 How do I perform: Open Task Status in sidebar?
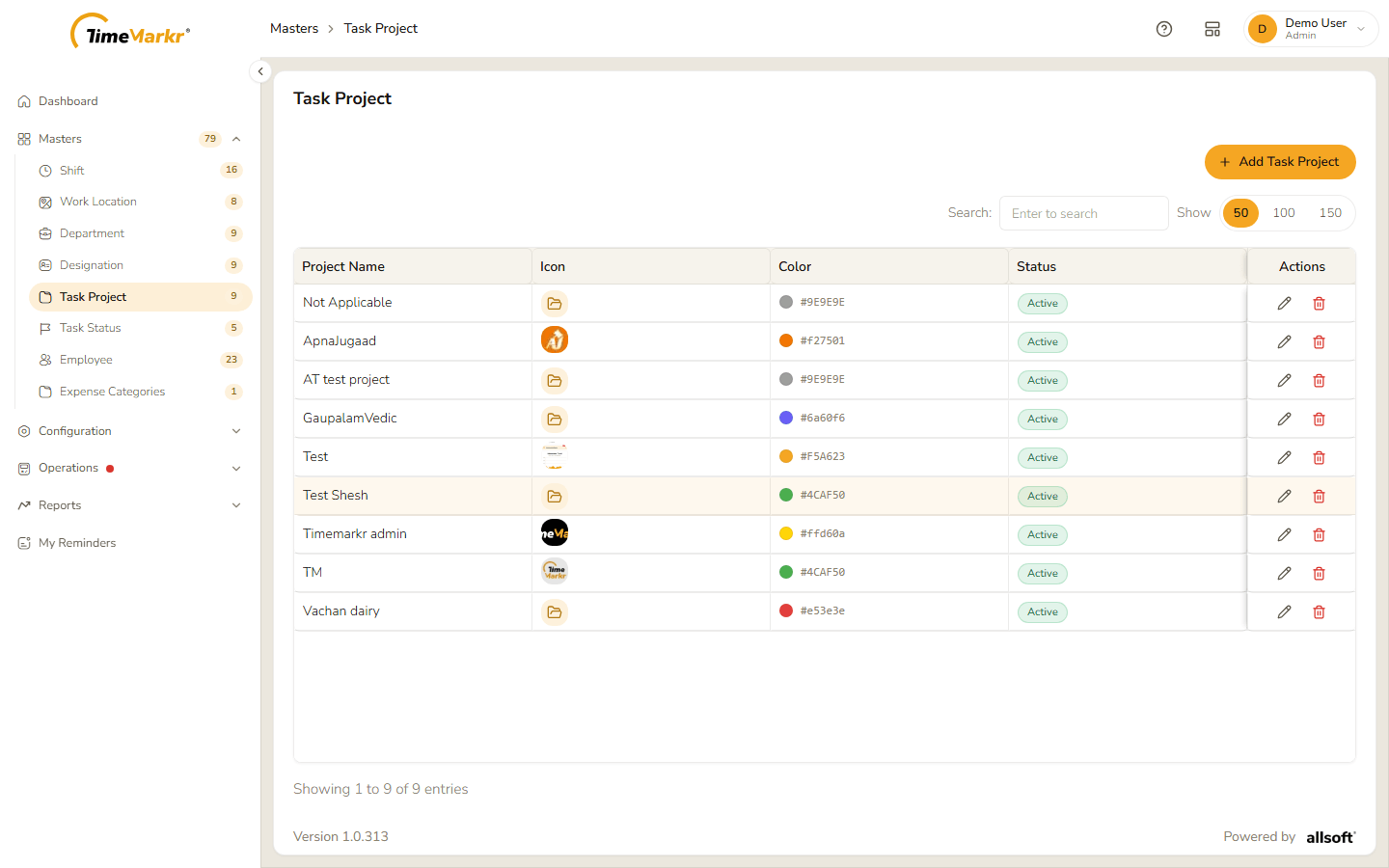point(141,328)
